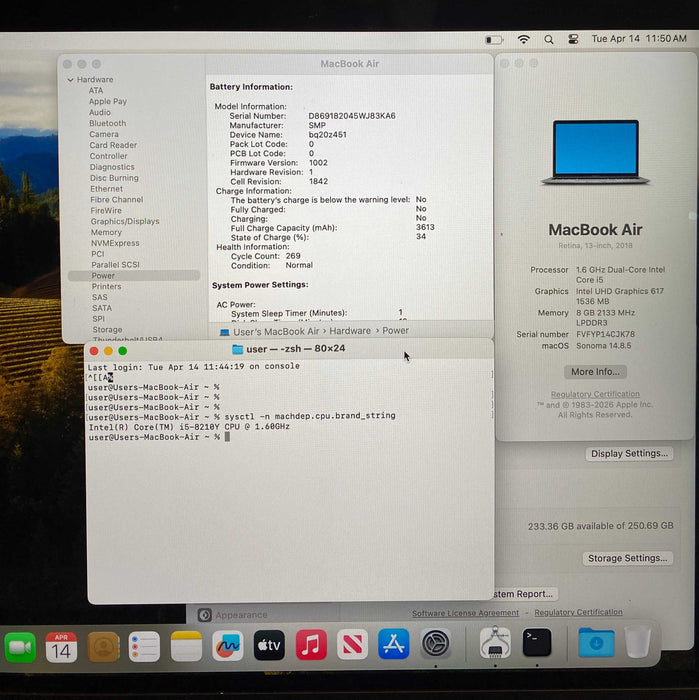Image resolution: width=699 pixels, height=700 pixels.
Task: Open Regulatory Certification link in About window
Action: pos(595,394)
